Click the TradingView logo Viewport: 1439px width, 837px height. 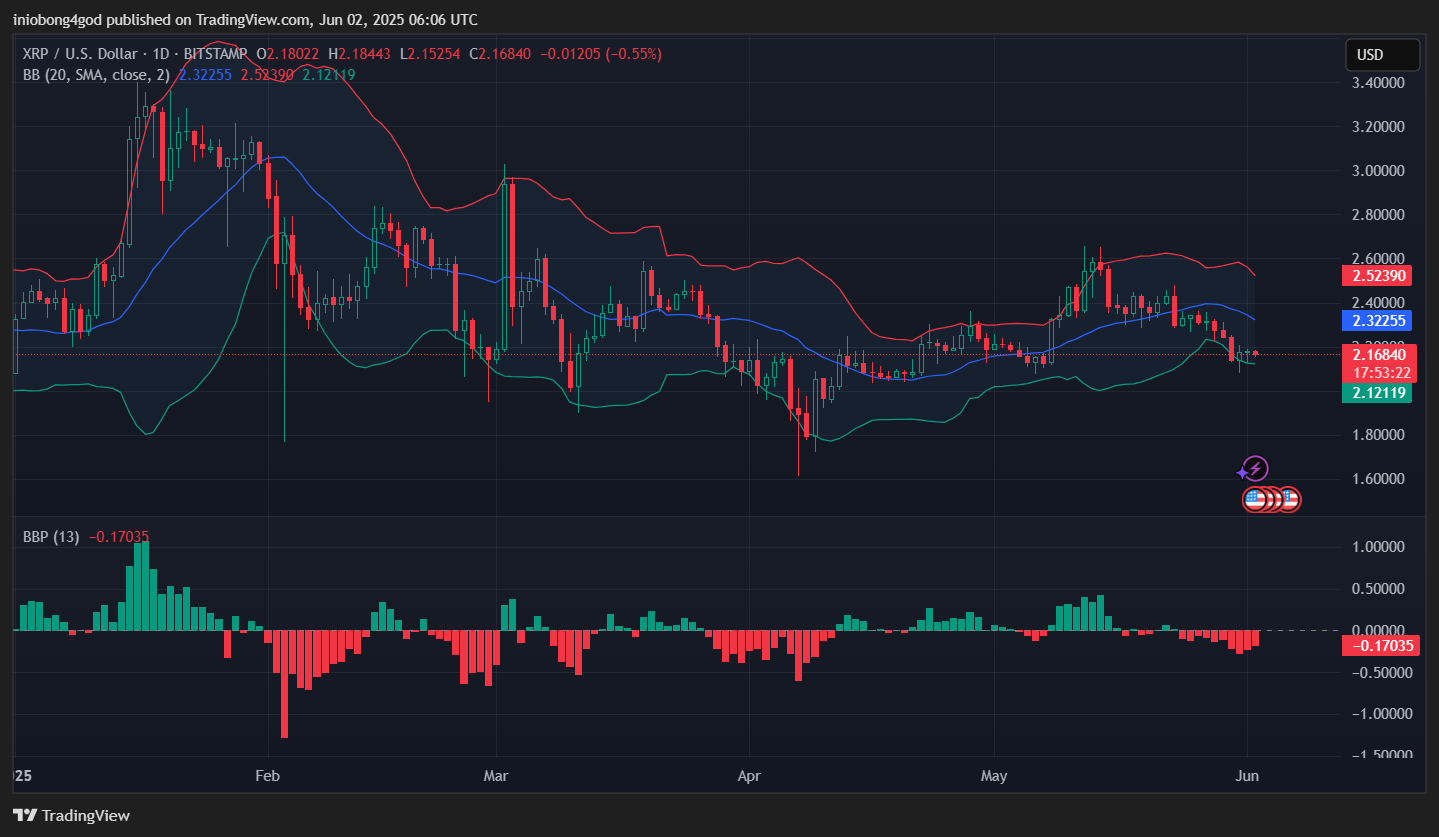pyautogui.click(x=71, y=815)
